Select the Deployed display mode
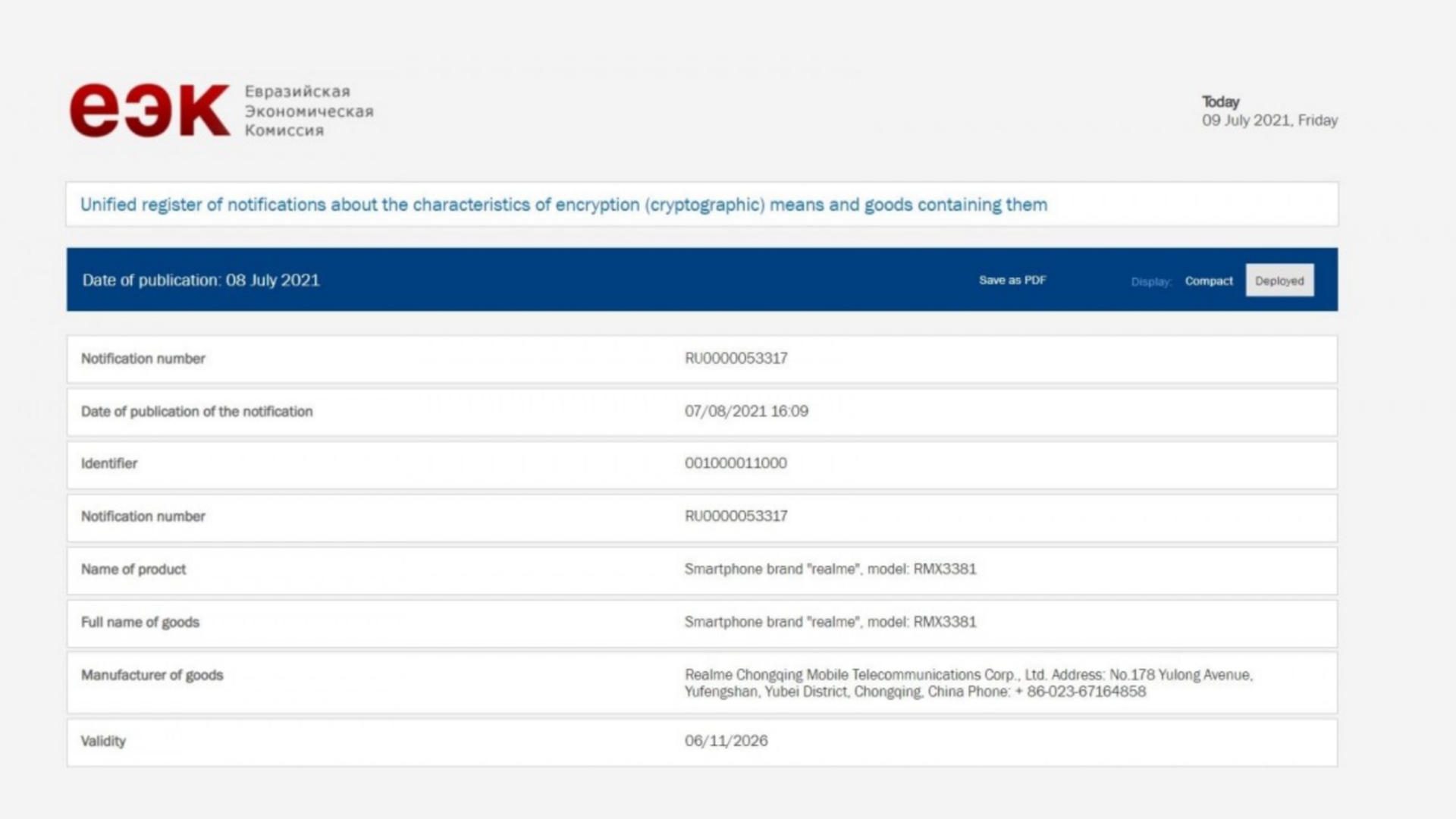Viewport: 1456px width, 819px height. coord(1279,281)
